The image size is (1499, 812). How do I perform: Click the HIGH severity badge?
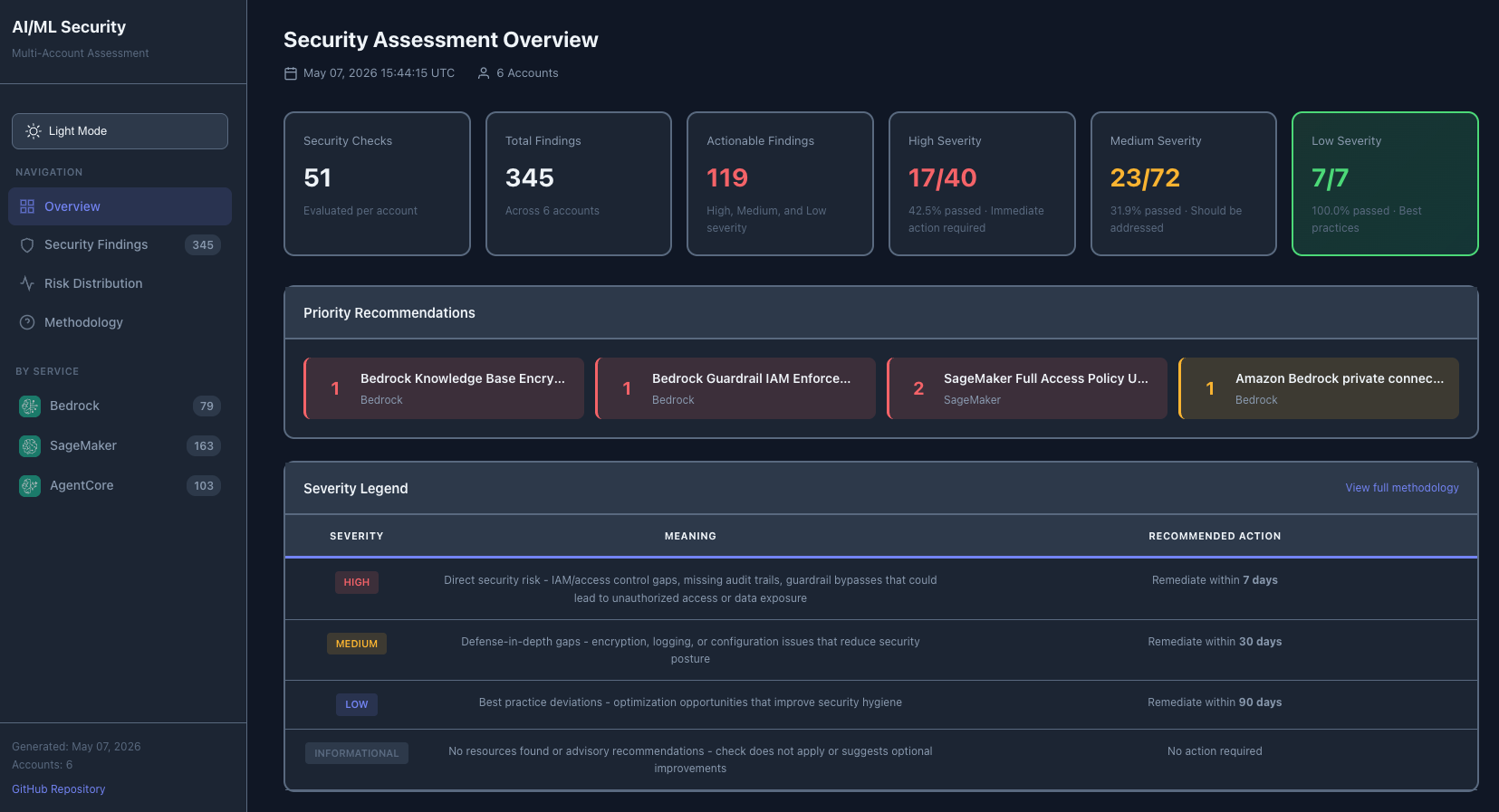[357, 582]
